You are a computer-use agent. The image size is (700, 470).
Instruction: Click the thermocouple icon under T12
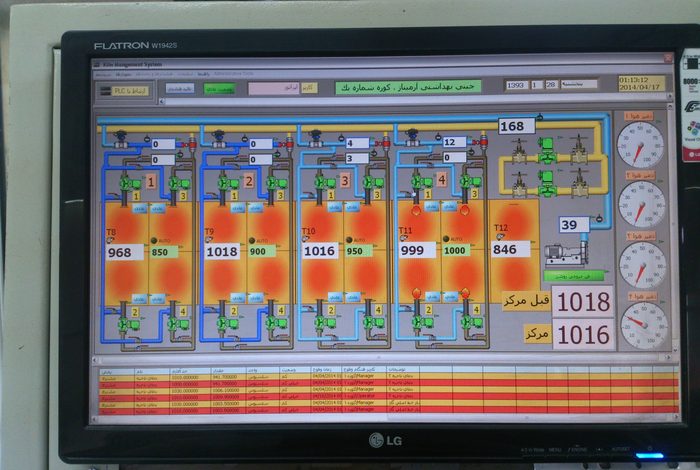[x=500, y=237]
